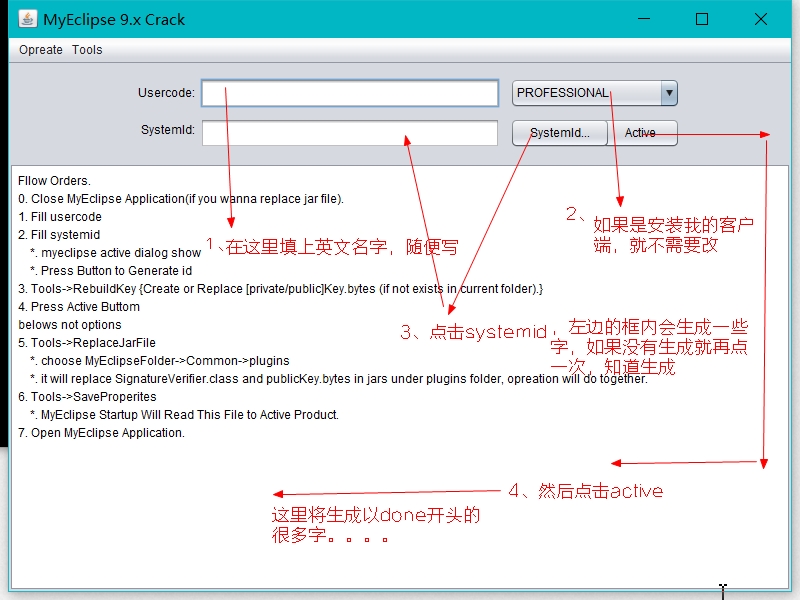Screen dimensions: 800x600
Task: Focus the SystemId input field
Action: [350, 133]
